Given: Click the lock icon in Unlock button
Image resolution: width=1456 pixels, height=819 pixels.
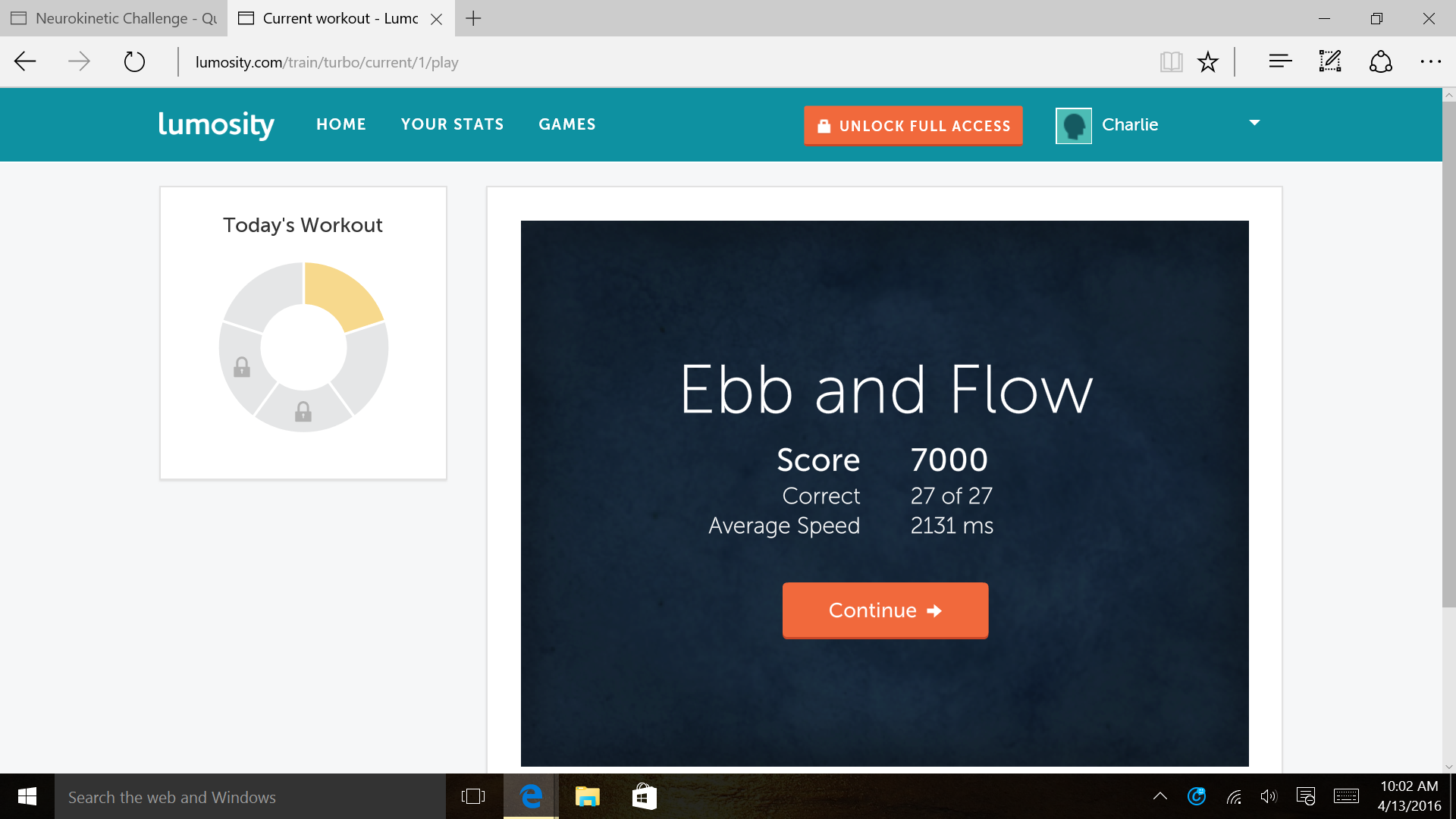Looking at the screenshot, I should click(x=824, y=126).
